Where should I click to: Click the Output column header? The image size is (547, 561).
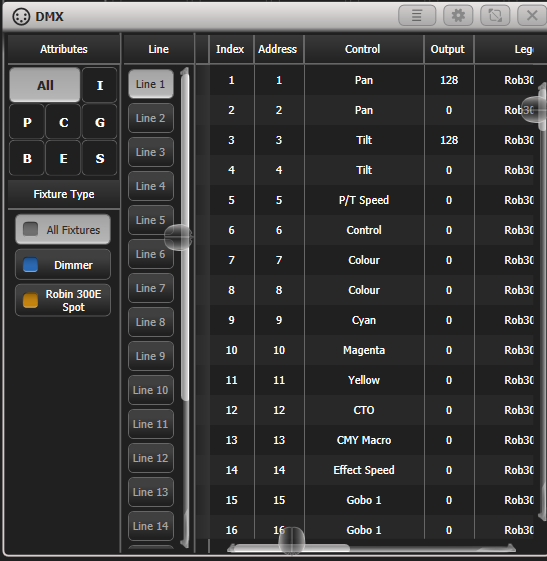tap(448, 49)
